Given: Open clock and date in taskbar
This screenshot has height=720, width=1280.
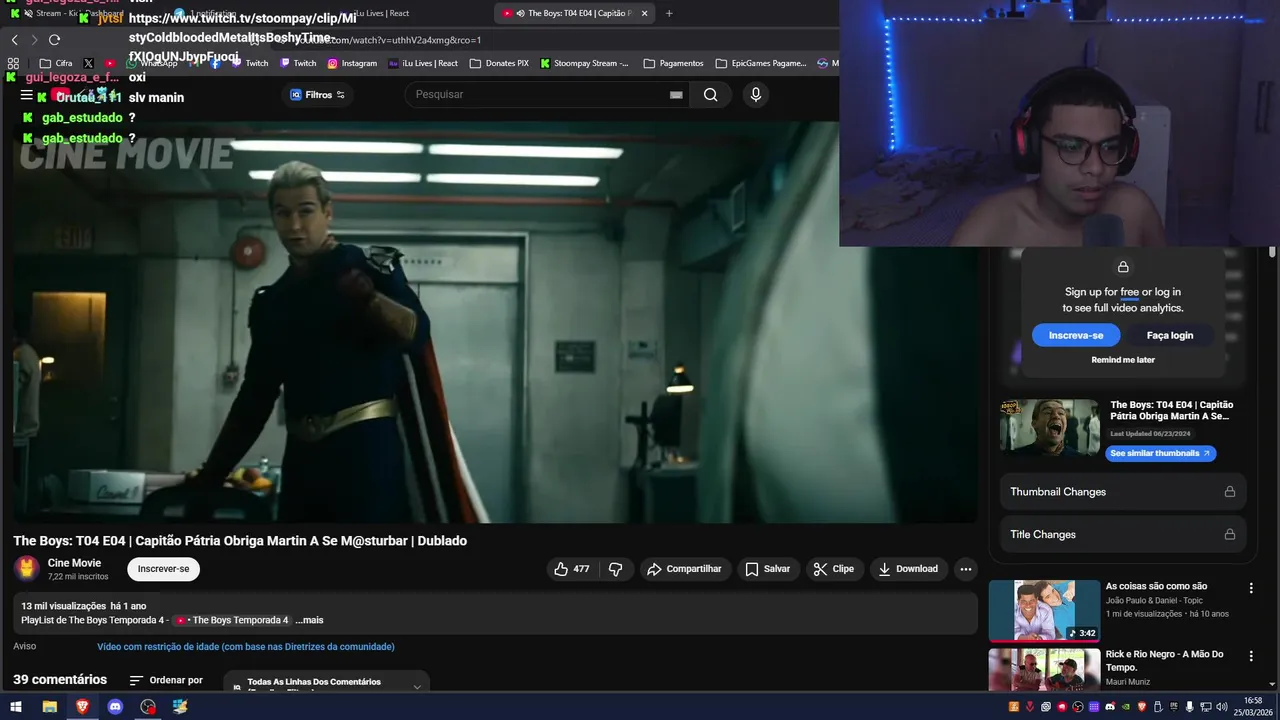Looking at the screenshot, I should 1253,706.
